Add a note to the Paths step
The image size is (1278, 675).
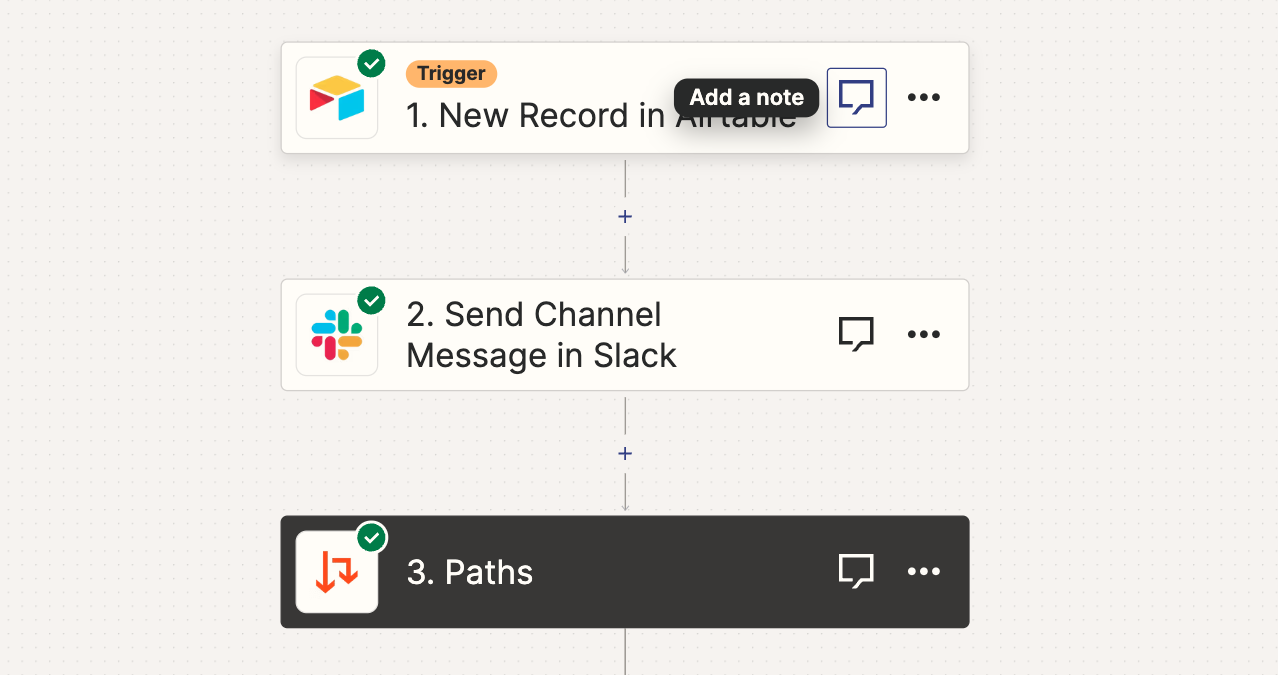[856, 571]
